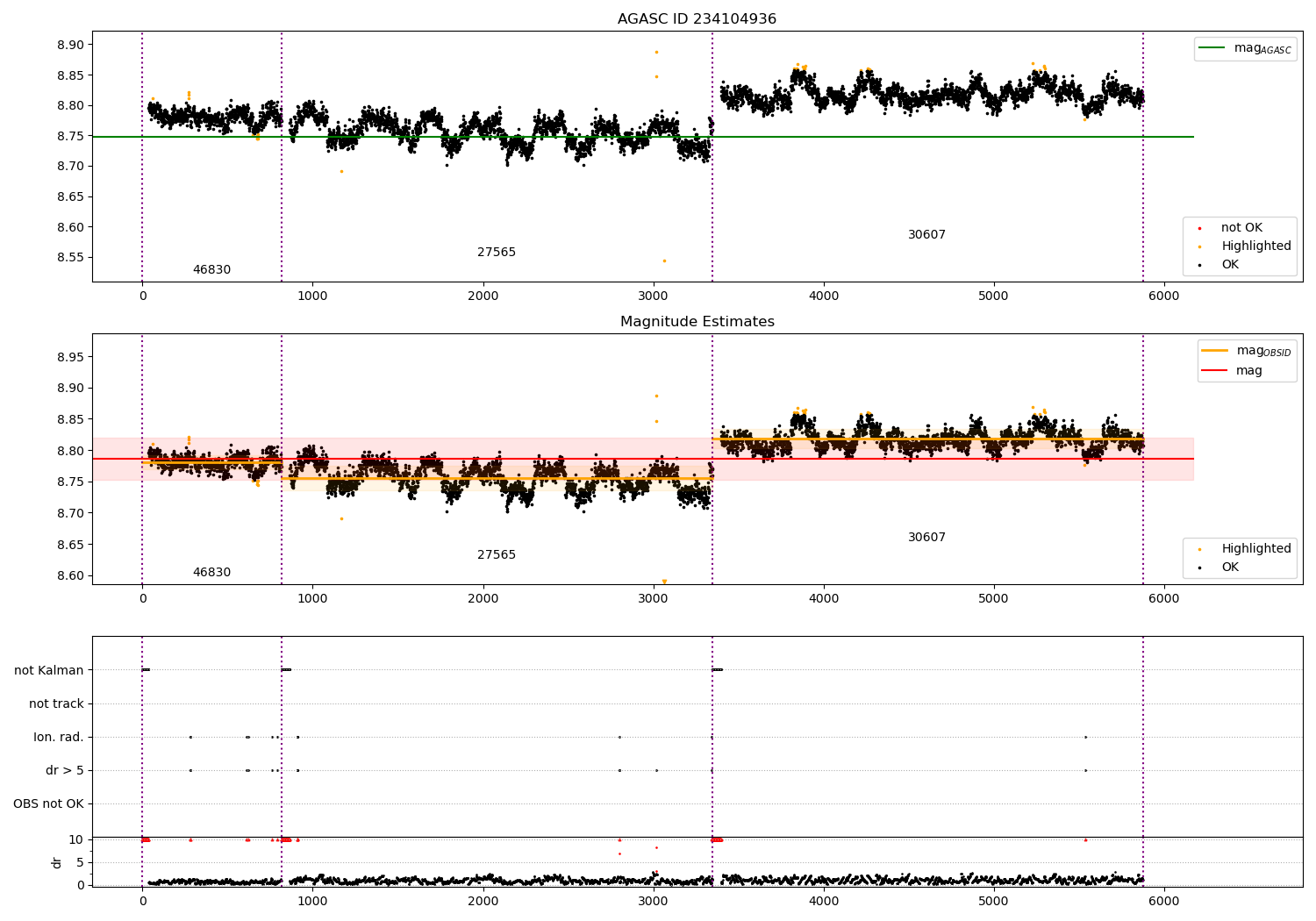This screenshot has width=1316, height=921.
Task: Click 'not OK' in the top legend
Action: coord(1241,228)
